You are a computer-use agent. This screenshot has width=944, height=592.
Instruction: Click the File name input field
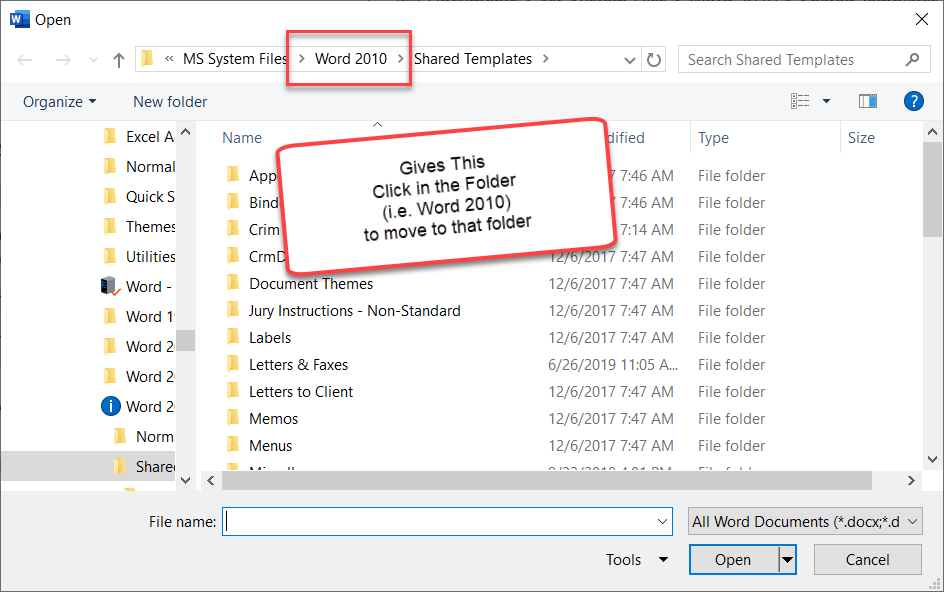[x=447, y=522]
